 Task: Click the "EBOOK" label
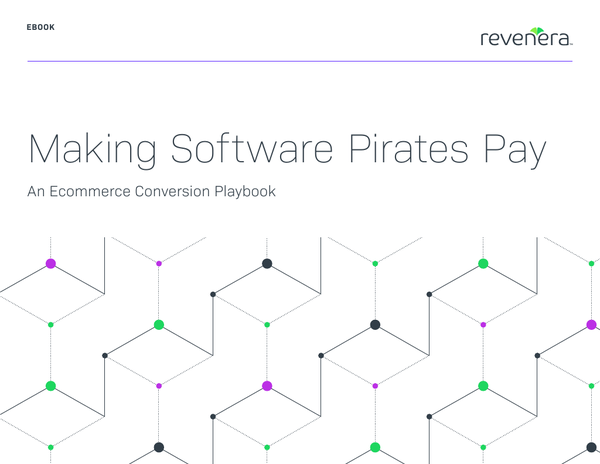coord(41,27)
